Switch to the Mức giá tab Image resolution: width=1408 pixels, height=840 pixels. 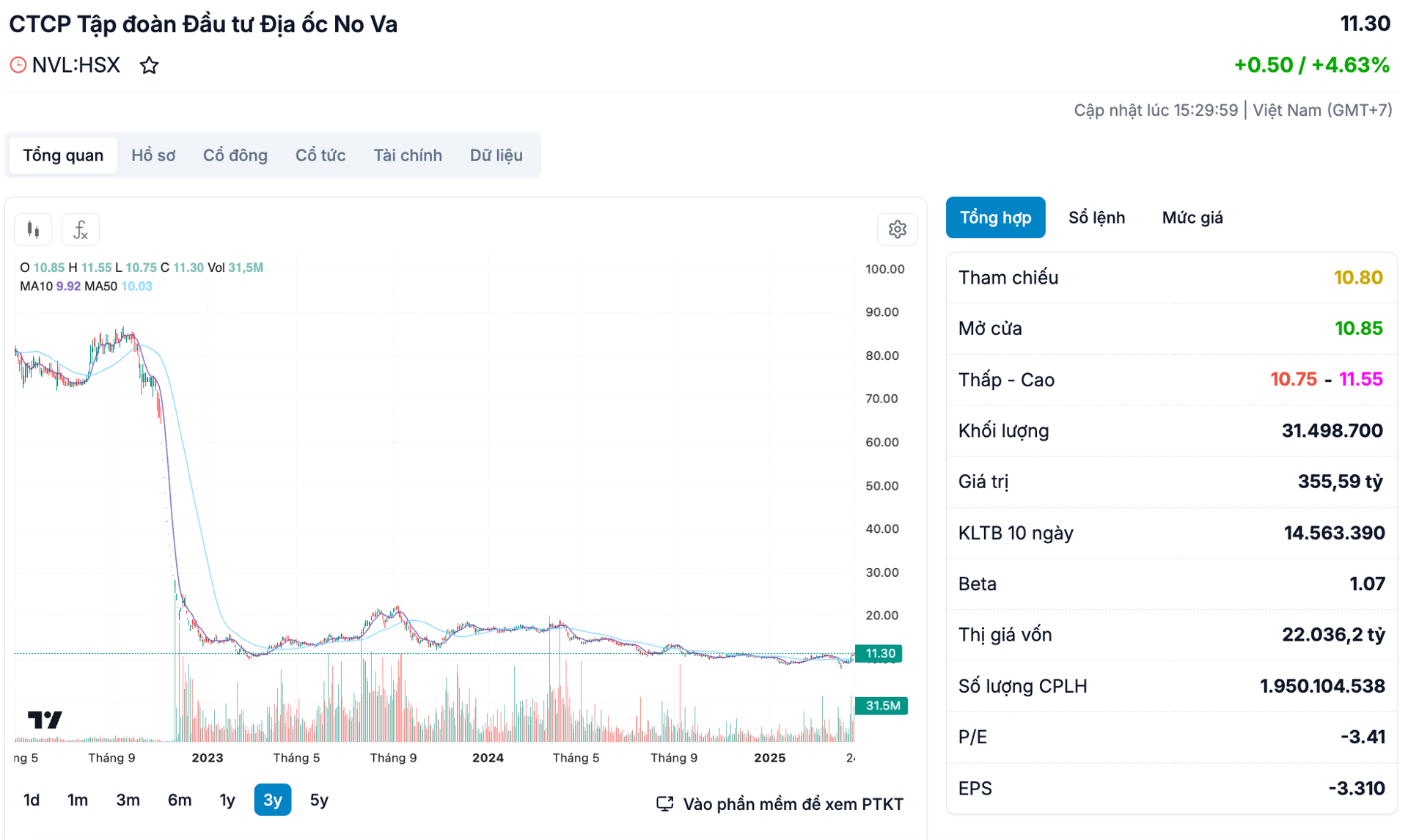pos(1192,218)
